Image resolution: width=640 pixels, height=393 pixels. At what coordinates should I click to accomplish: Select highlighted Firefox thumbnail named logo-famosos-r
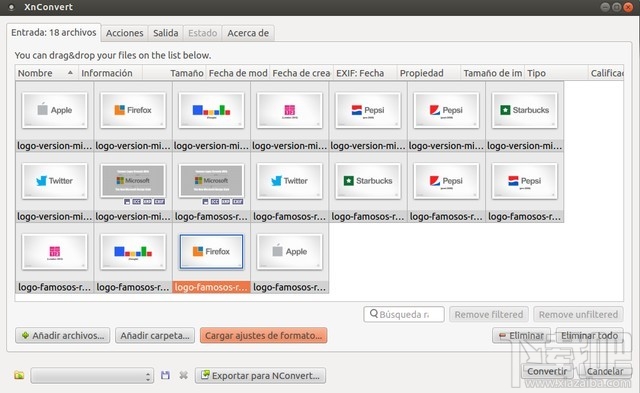click(211, 251)
